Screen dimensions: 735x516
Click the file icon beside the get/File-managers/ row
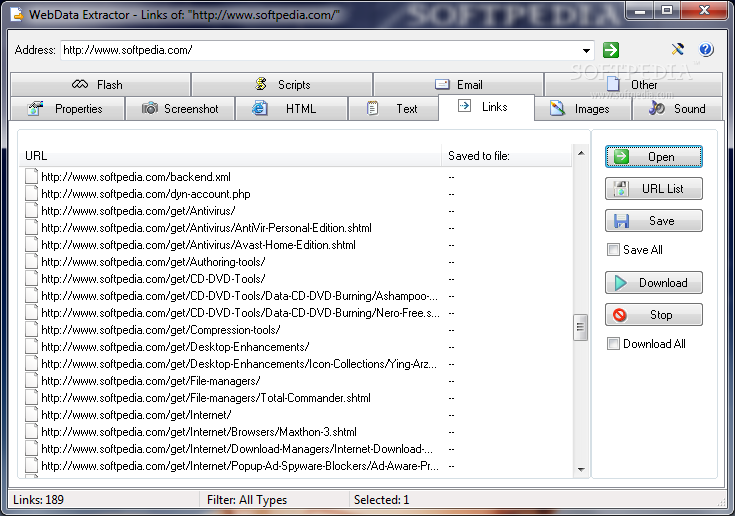(31, 381)
